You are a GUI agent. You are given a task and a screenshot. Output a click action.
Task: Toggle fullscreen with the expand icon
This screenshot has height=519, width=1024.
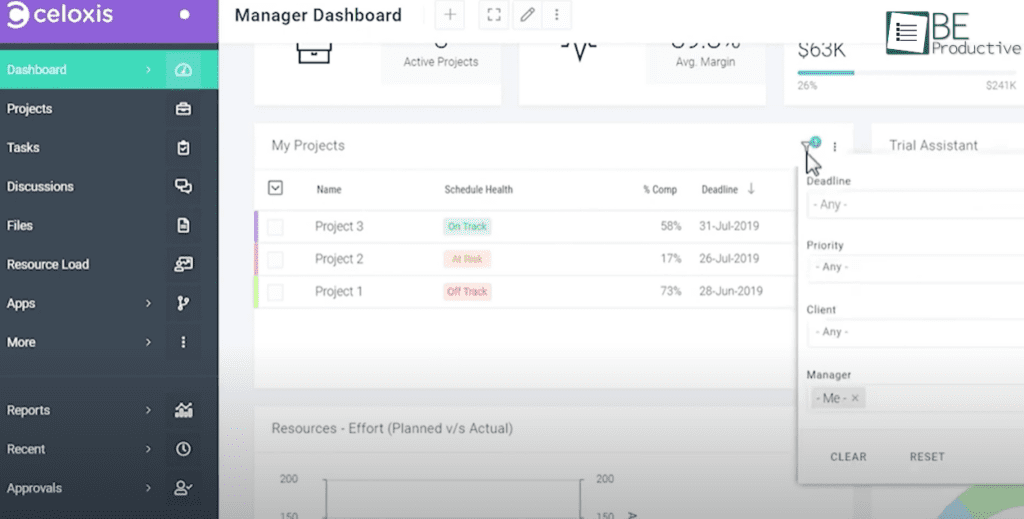[492, 15]
